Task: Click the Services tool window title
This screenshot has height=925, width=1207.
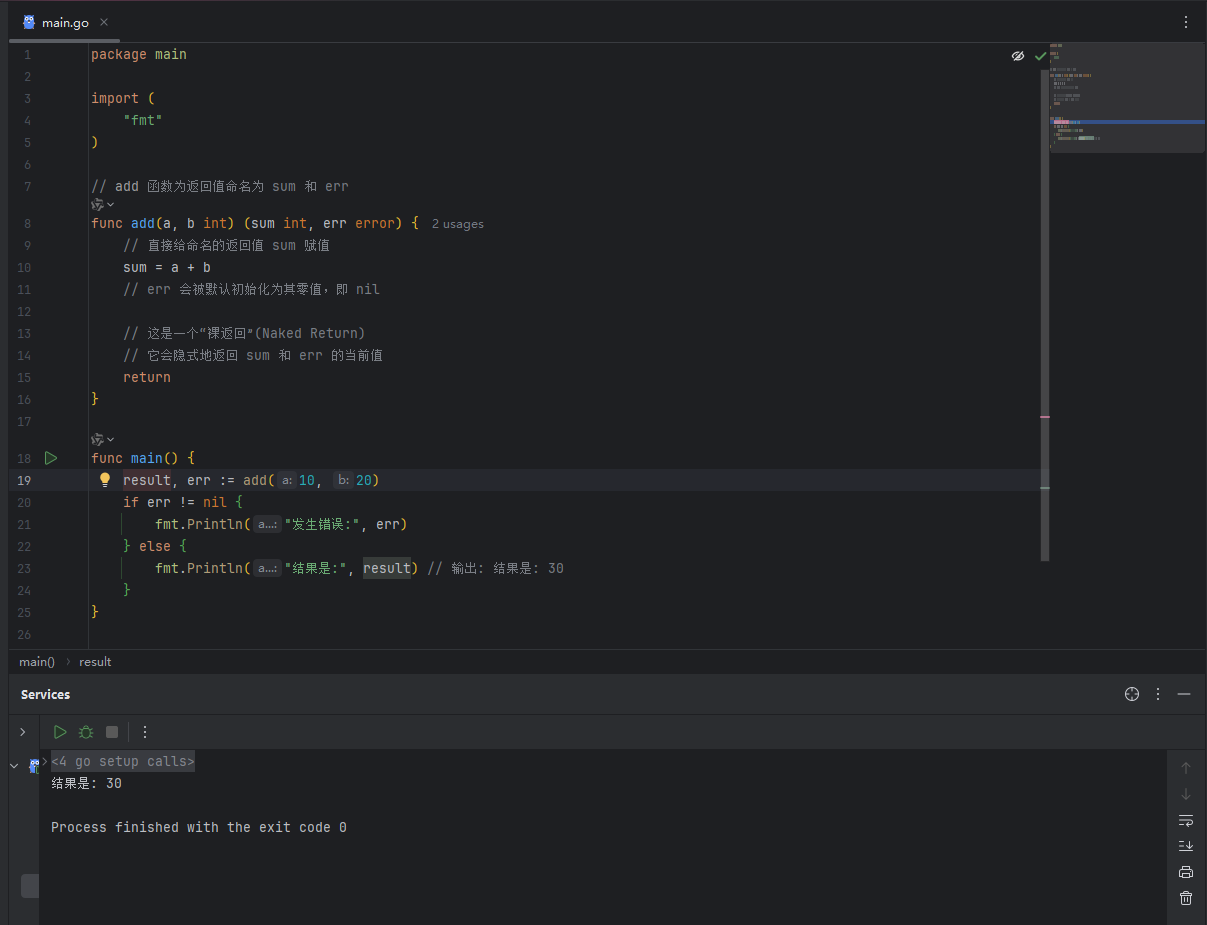Action: [45, 694]
